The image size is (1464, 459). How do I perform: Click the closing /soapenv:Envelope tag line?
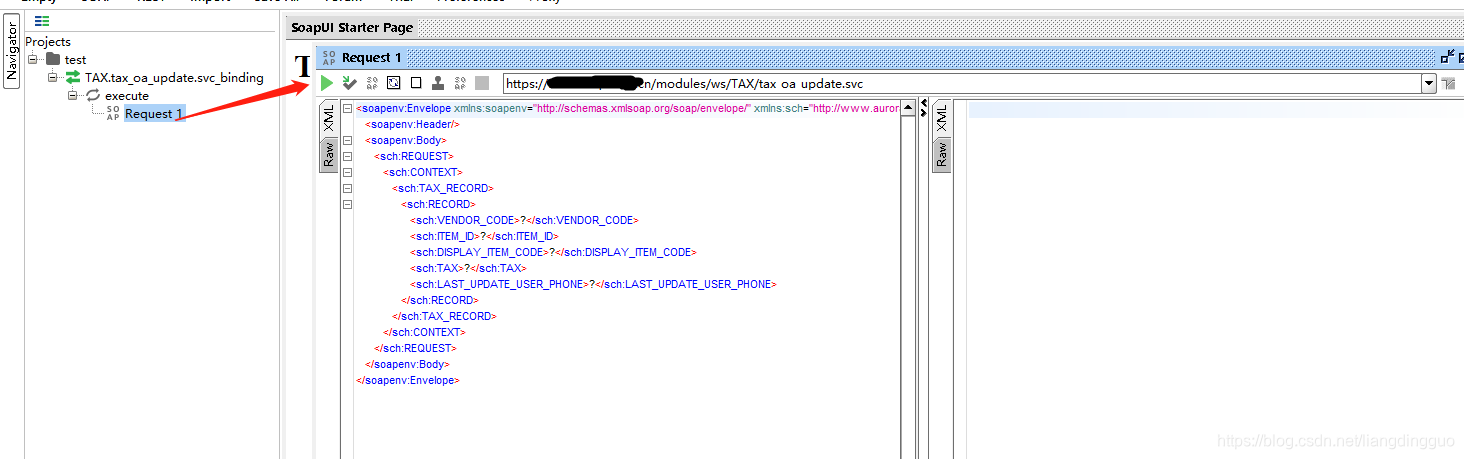(x=407, y=380)
